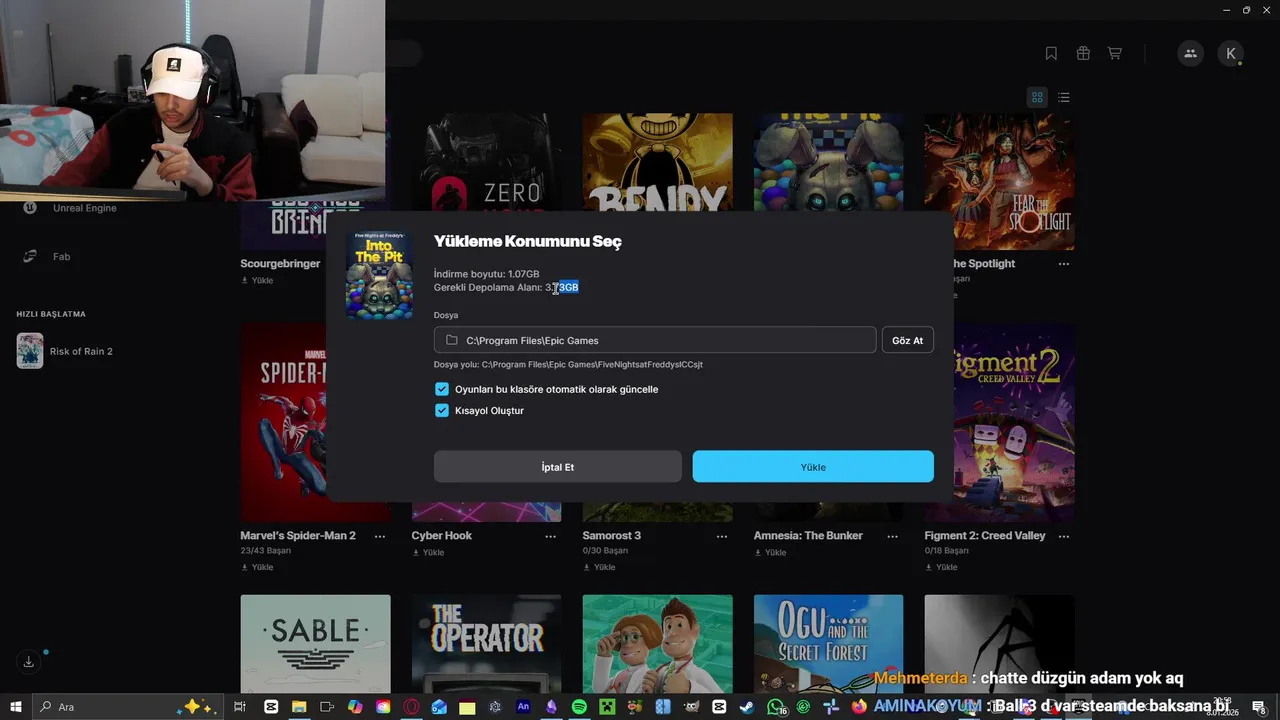Select Marvel's Spider-Man 2 title text
1280x720 pixels.
tap(298, 536)
